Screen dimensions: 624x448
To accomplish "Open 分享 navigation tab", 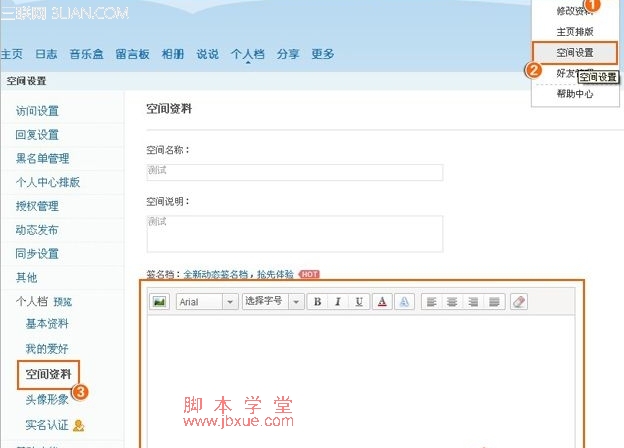I will 288,54.
